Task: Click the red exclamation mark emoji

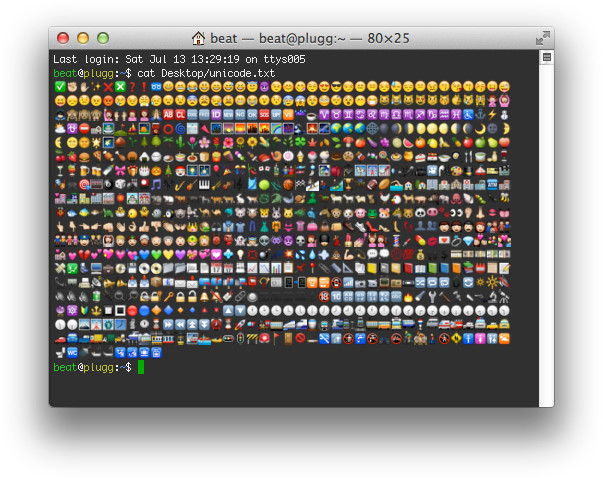Action: click(144, 87)
